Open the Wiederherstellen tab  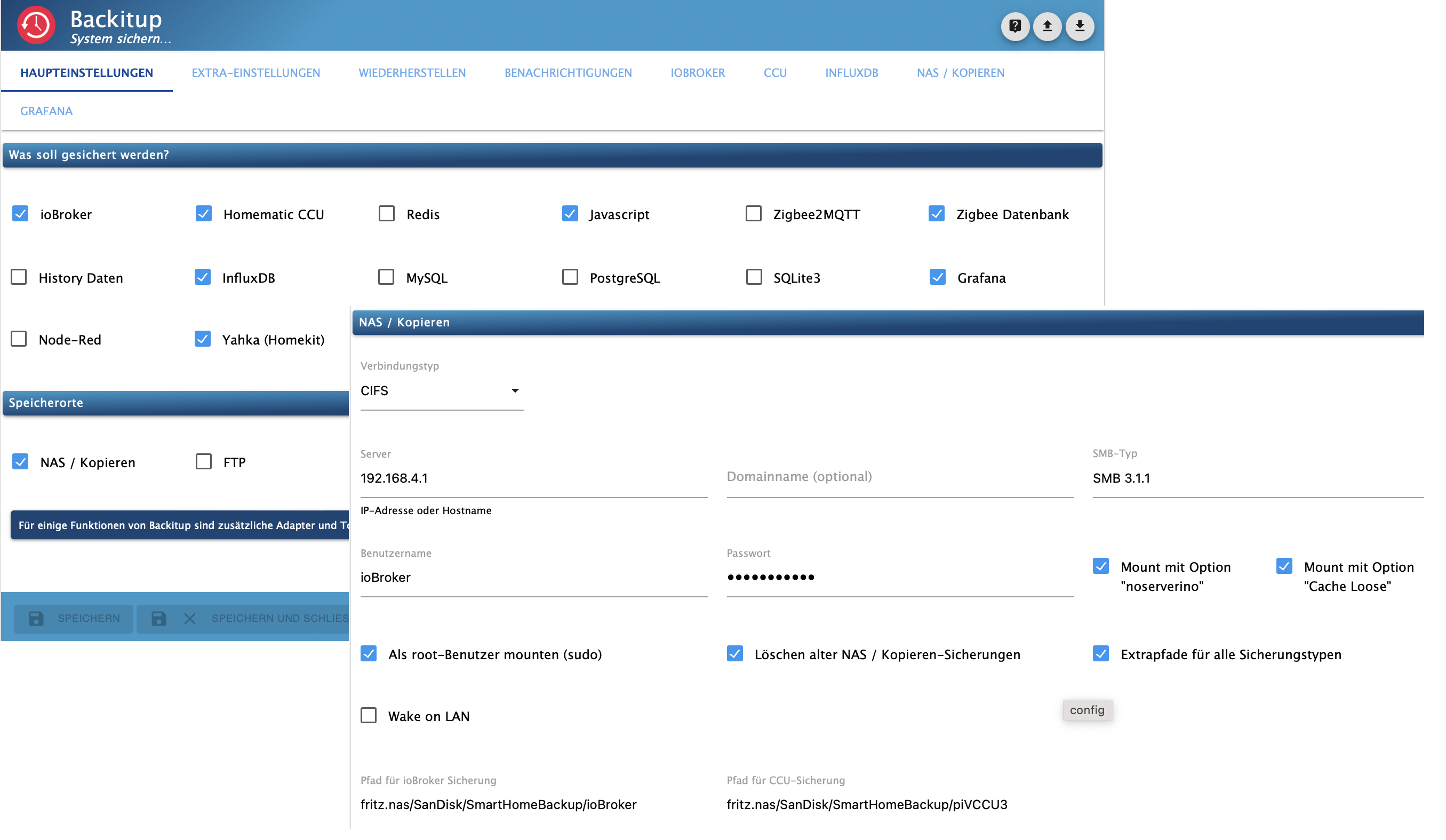pyautogui.click(x=412, y=73)
